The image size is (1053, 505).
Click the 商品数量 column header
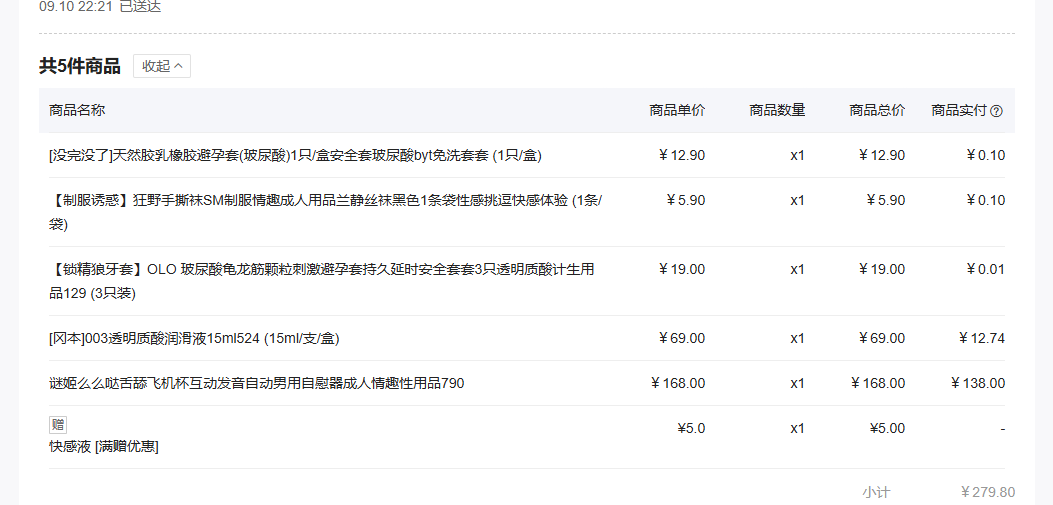[x=777, y=110]
